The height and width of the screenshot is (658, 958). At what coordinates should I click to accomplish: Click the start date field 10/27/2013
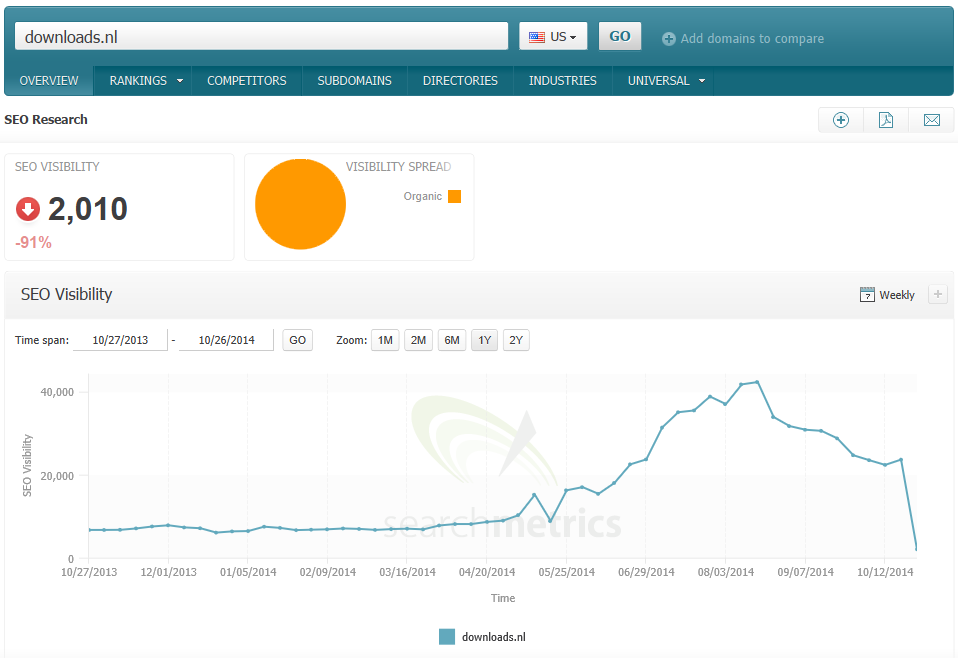click(x=120, y=340)
